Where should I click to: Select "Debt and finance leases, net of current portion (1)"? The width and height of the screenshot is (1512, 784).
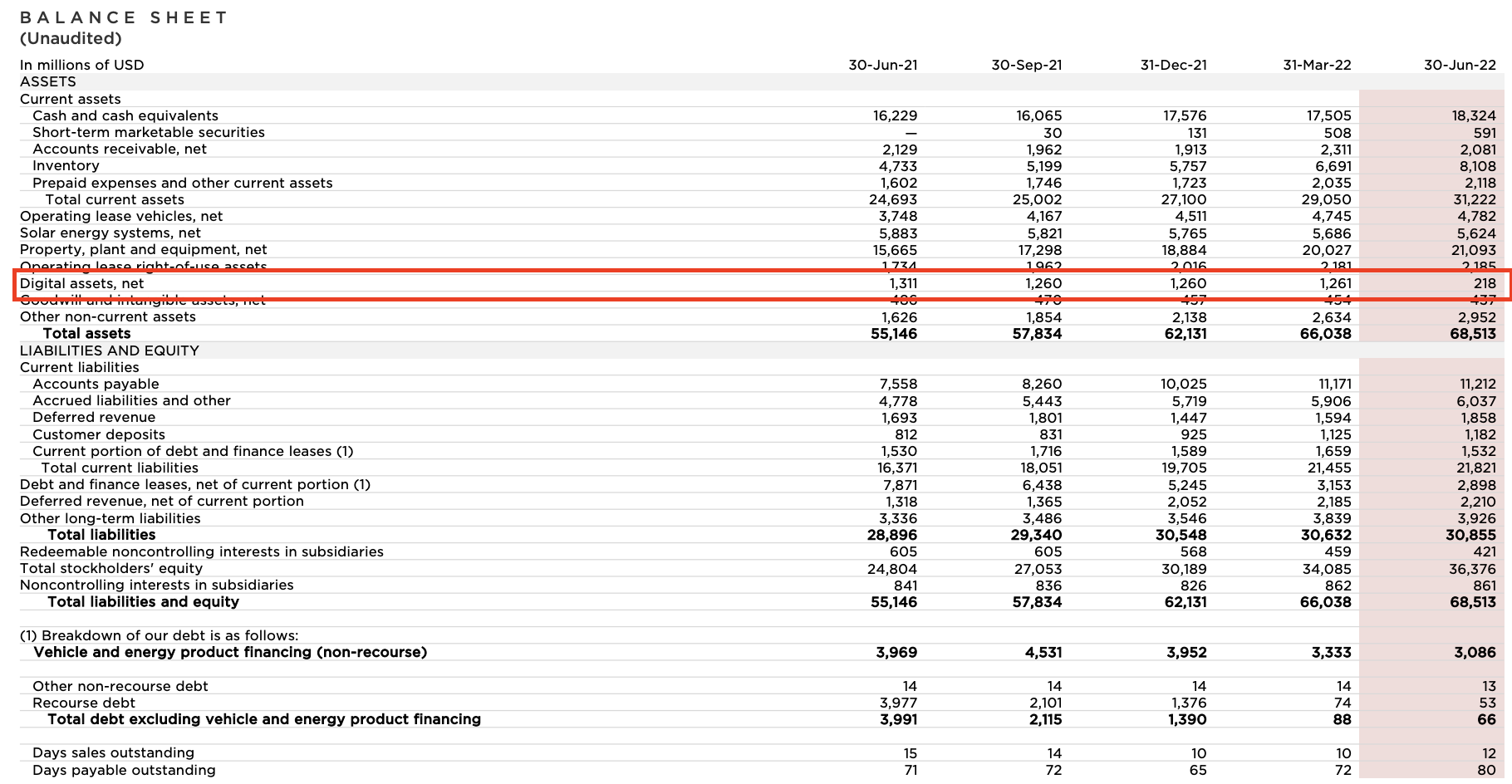195,484
